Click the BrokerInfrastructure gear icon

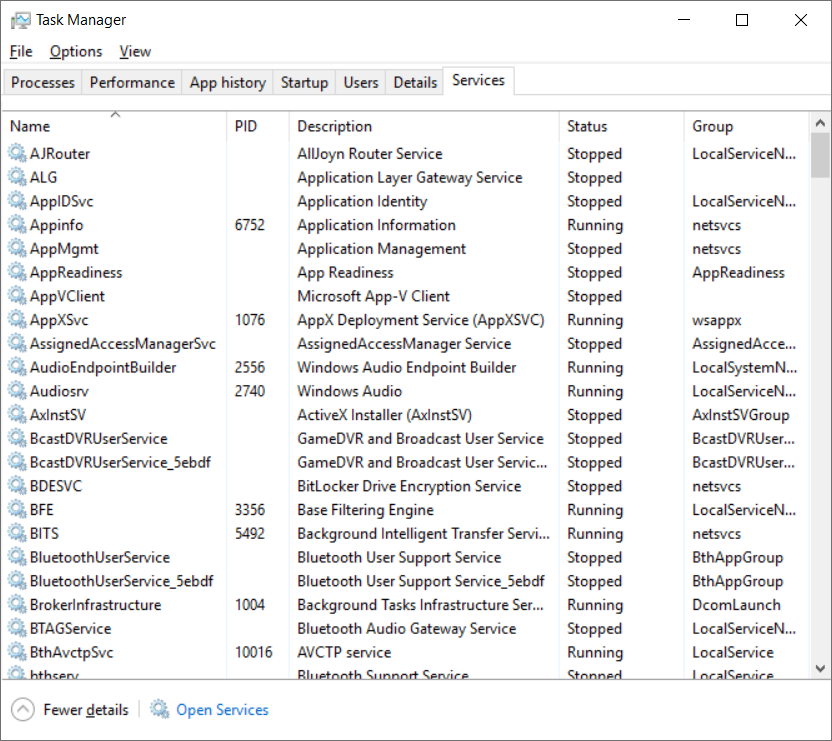17,605
